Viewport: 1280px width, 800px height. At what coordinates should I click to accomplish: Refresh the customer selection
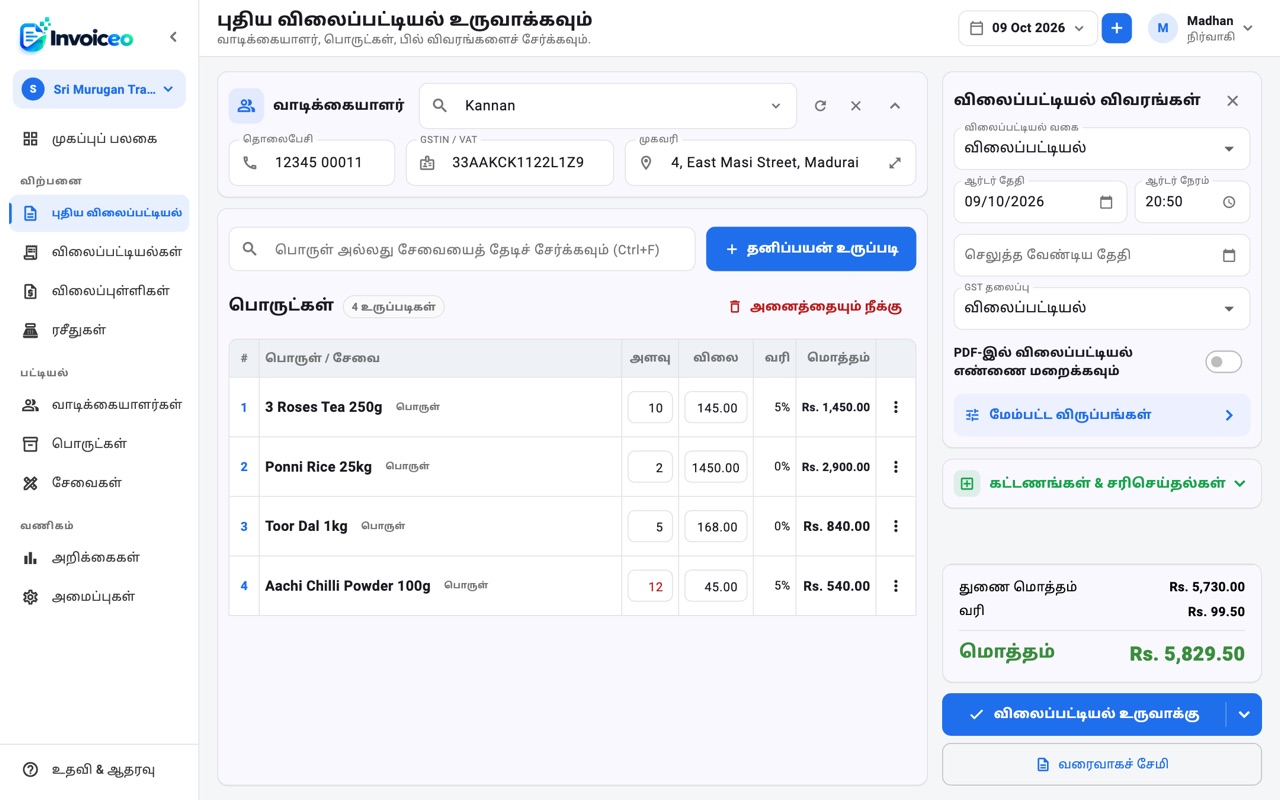(x=820, y=106)
